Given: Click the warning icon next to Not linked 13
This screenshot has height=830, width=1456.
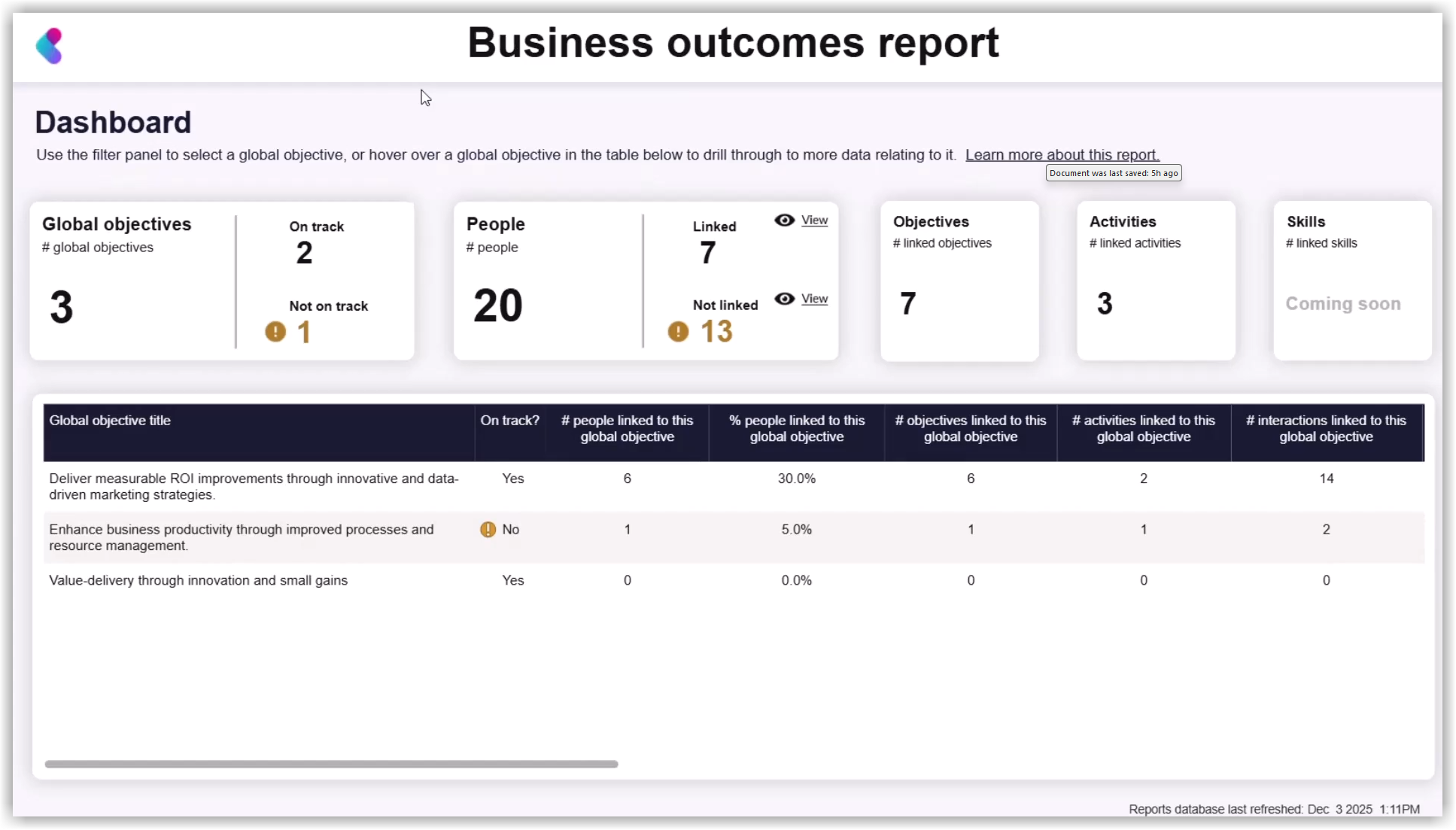Looking at the screenshot, I should (676, 331).
